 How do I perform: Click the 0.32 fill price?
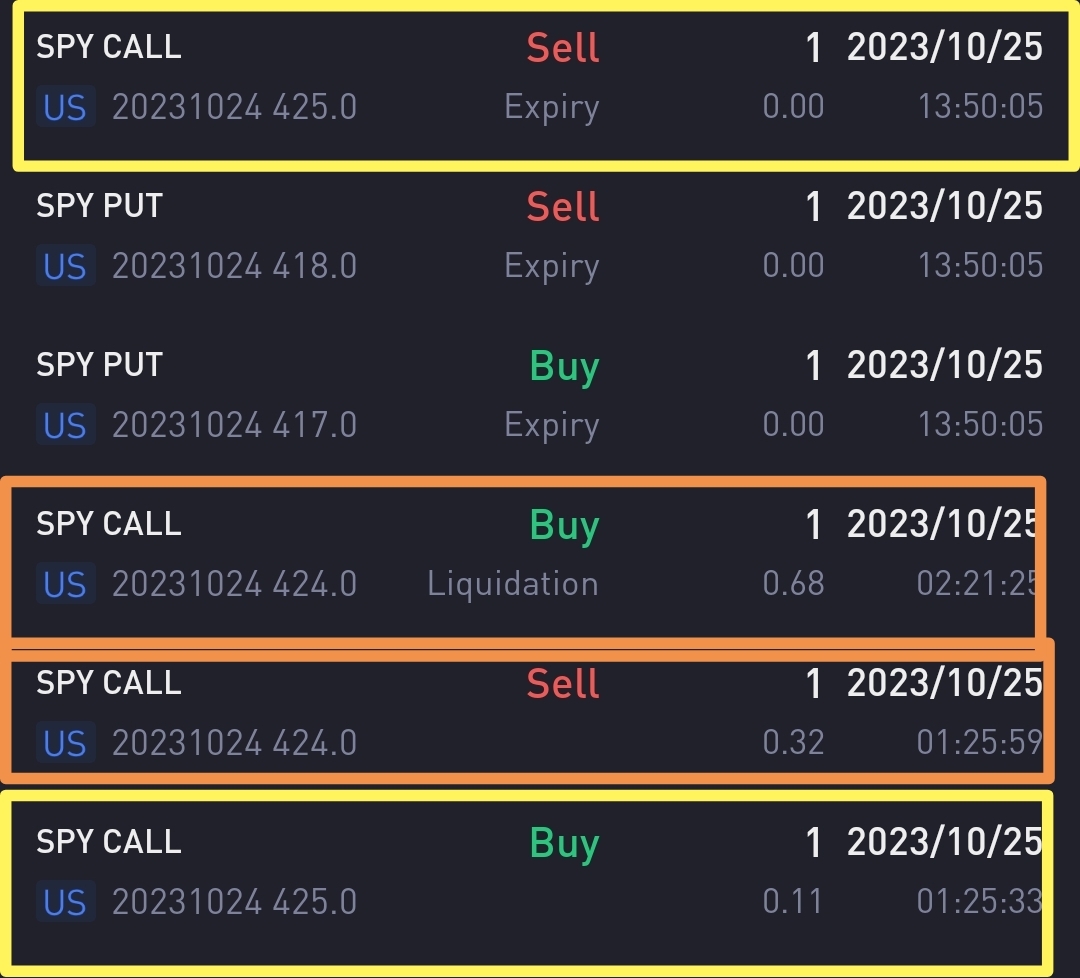(793, 743)
